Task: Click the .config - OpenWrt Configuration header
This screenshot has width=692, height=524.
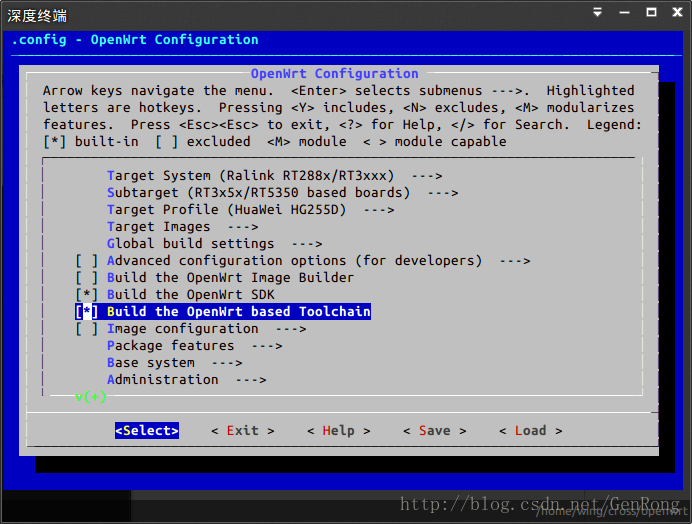Action: [x=135, y=40]
